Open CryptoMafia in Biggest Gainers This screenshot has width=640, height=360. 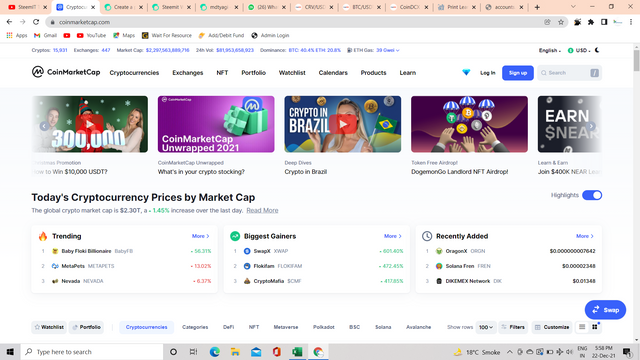[269, 281]
